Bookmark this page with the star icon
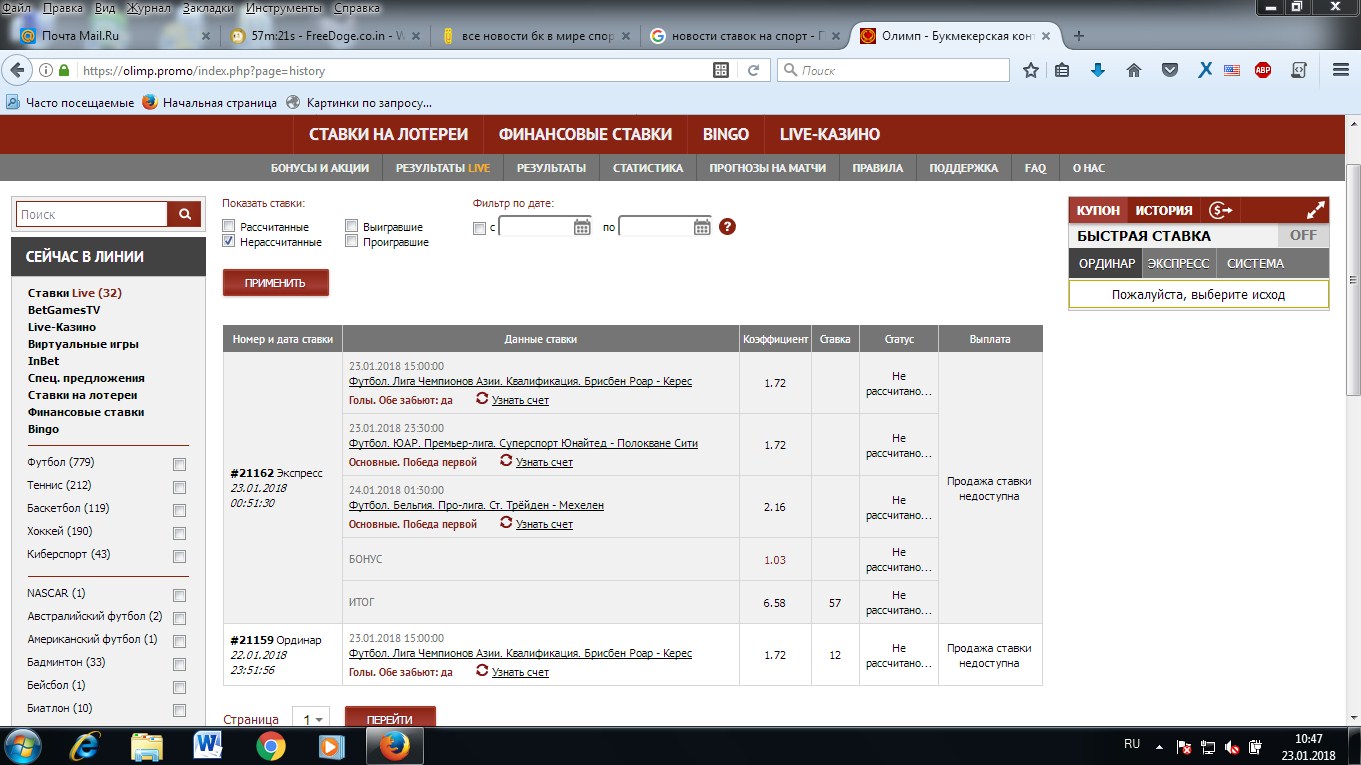 1031,71
